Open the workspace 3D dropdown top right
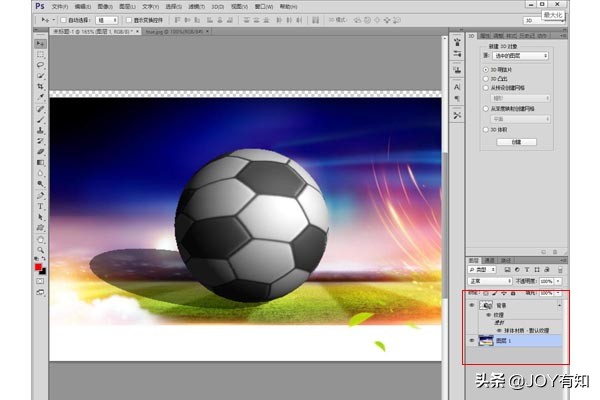This screenshot has height=400, width=600. [543, 20]
